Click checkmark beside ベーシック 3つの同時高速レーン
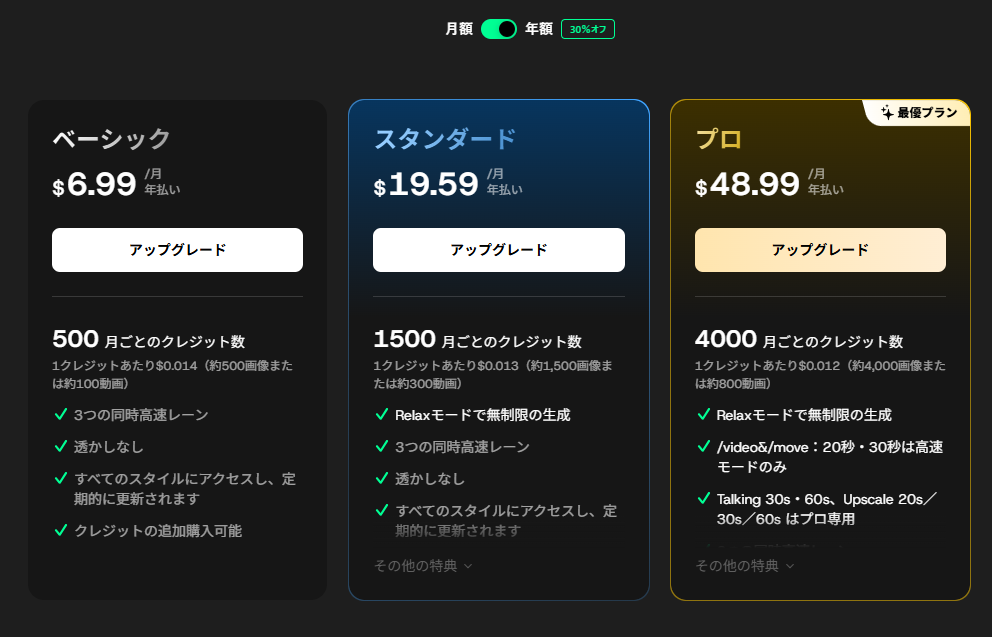992x637 pixels. (x=61, y=415)
